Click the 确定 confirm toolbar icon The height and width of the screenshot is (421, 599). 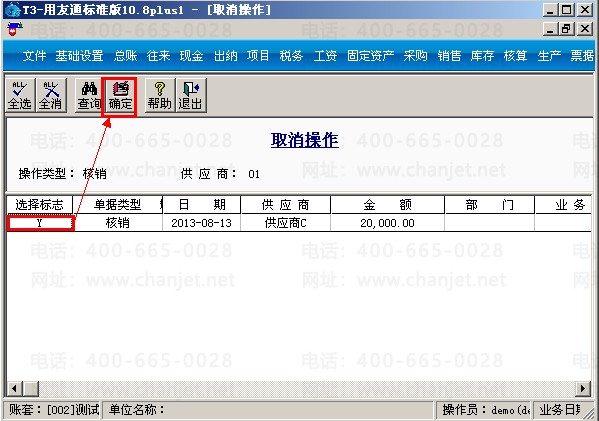(x=120, y=95)
